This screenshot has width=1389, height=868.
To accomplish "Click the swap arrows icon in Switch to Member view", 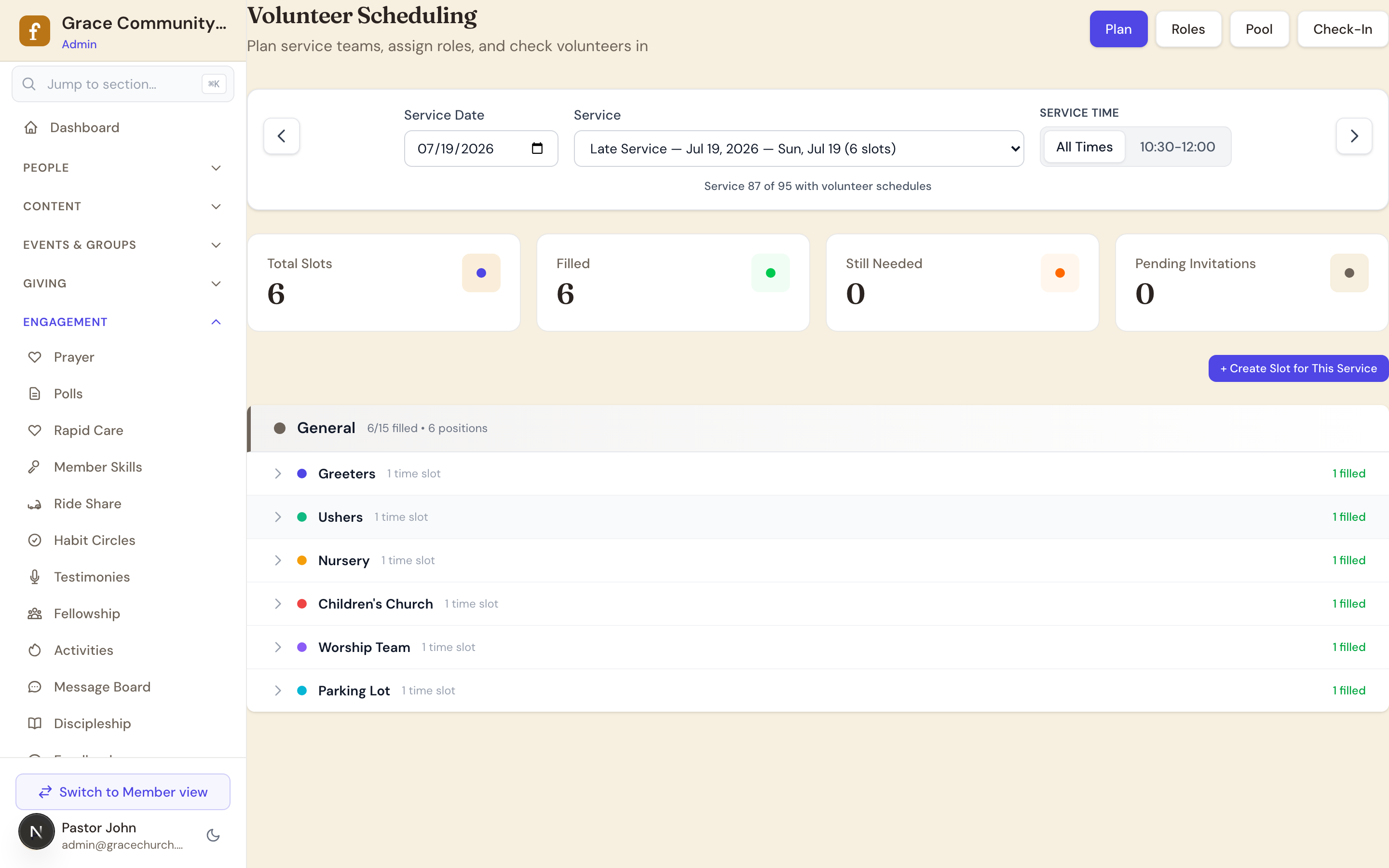I will [x=45, y=792].
